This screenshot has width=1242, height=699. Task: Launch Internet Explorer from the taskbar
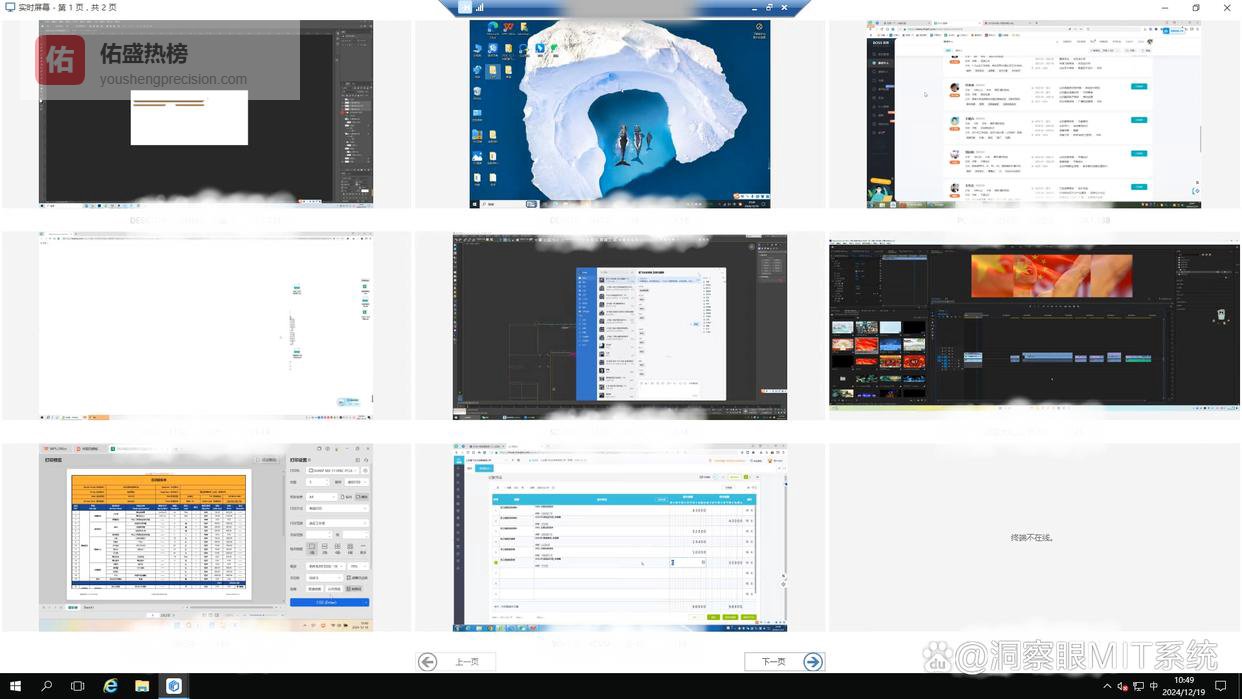[110, 686]
